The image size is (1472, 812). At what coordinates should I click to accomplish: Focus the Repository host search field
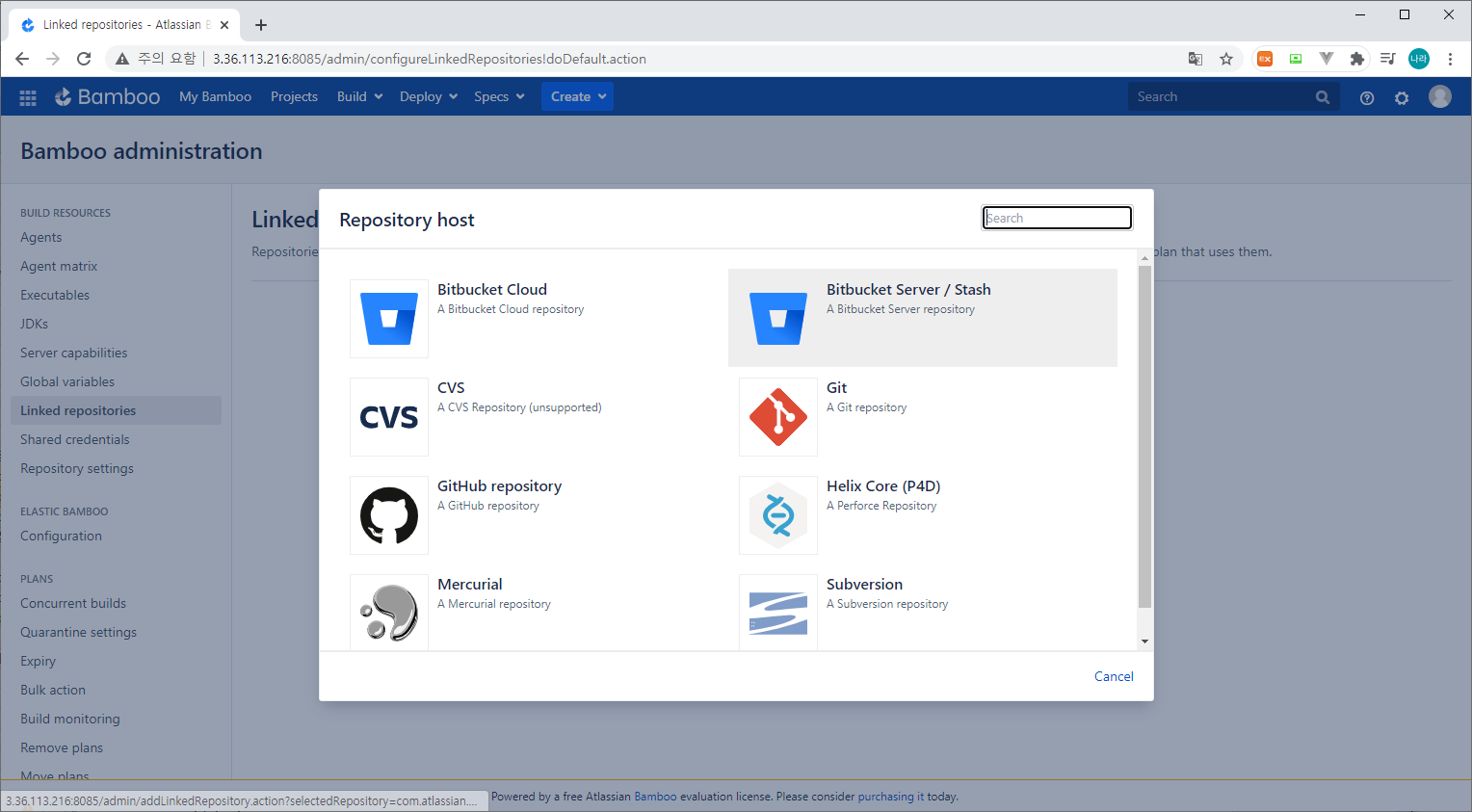tap(1057, 218)
